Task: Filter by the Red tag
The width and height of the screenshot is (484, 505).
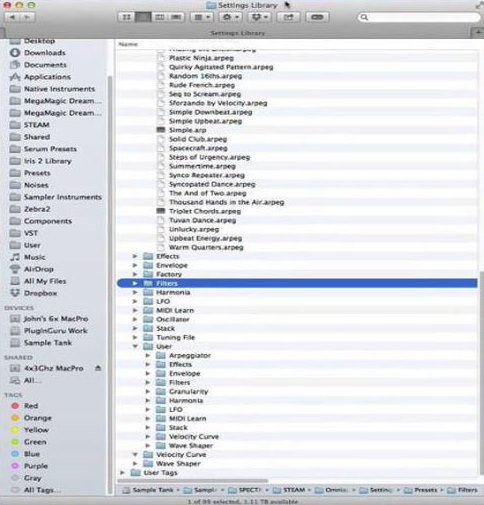Action: pyautogui.click(x=31, y=405)
